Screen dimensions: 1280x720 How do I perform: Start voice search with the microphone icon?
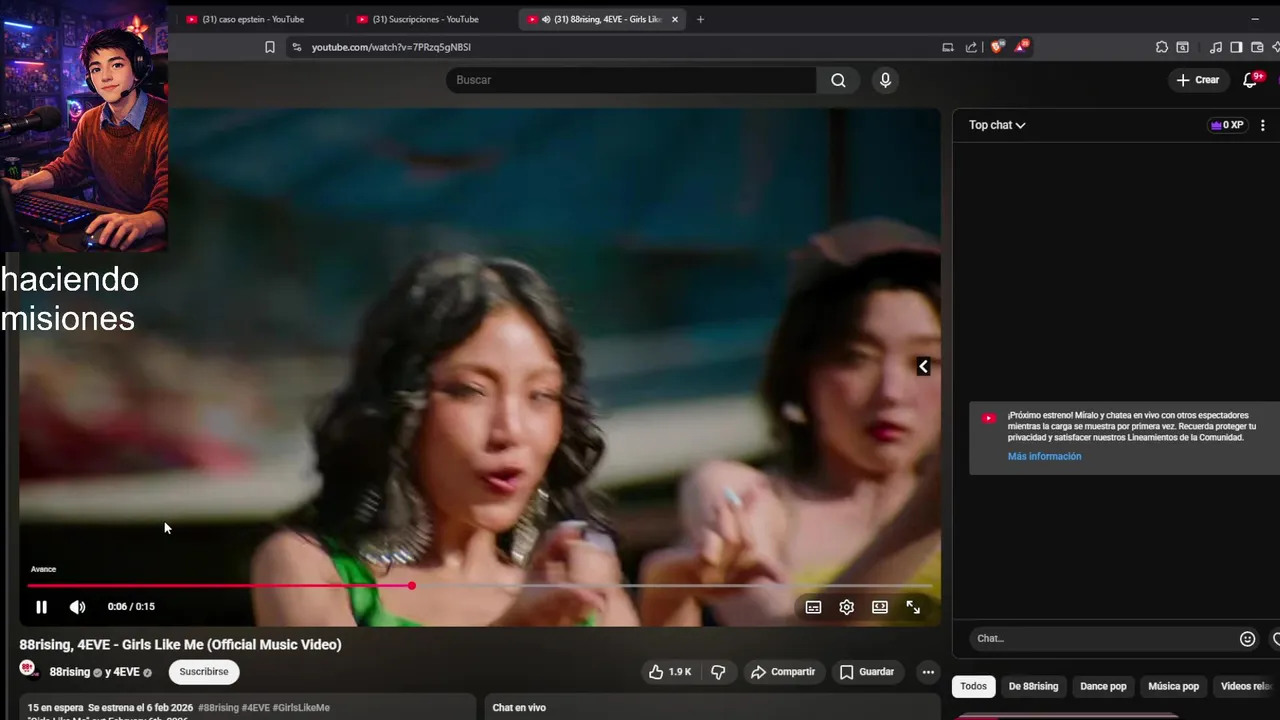(x=885, y=80)
